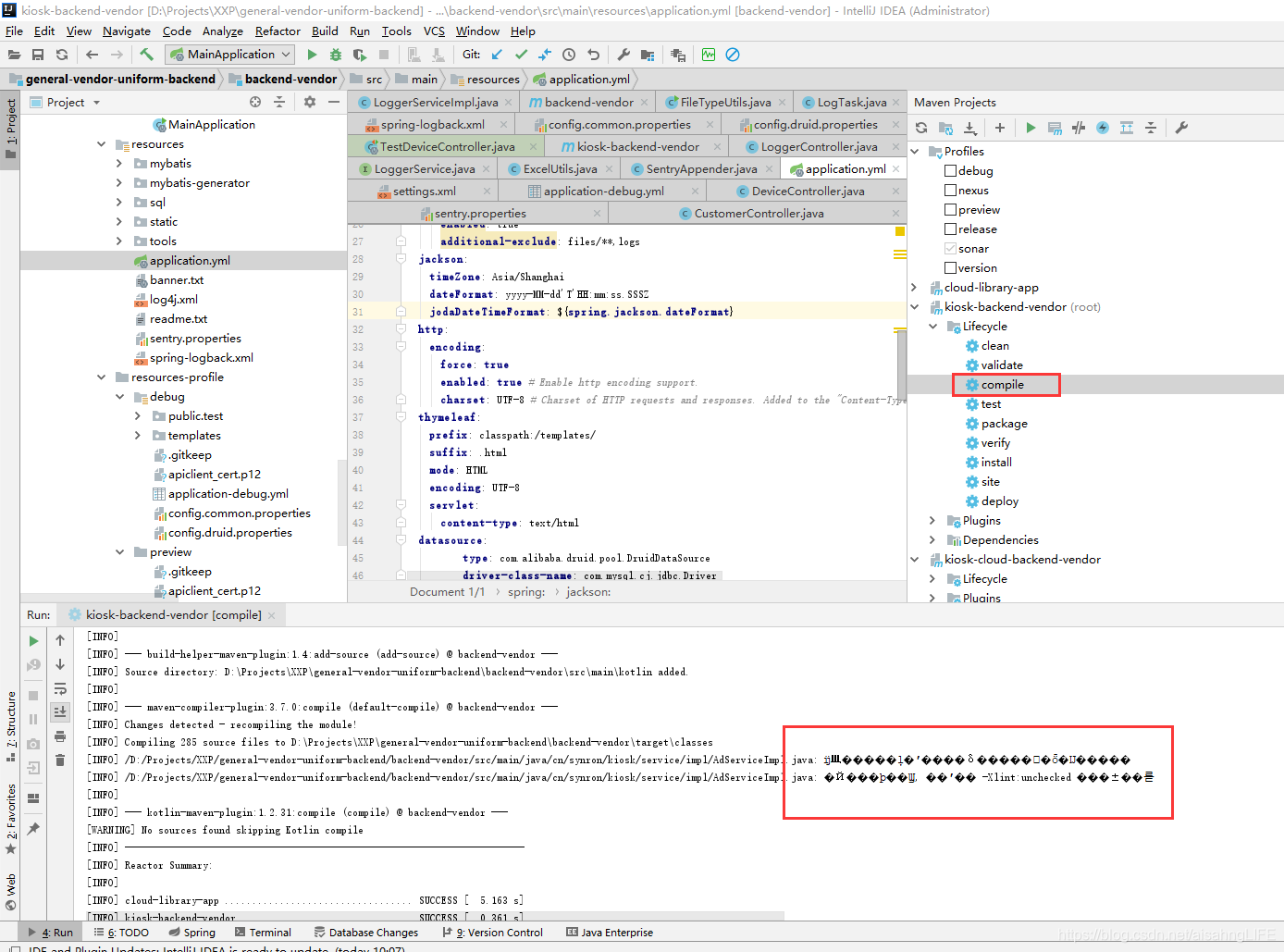Enable the version Maven profile

pyautogui.click(x=950, y=267)
